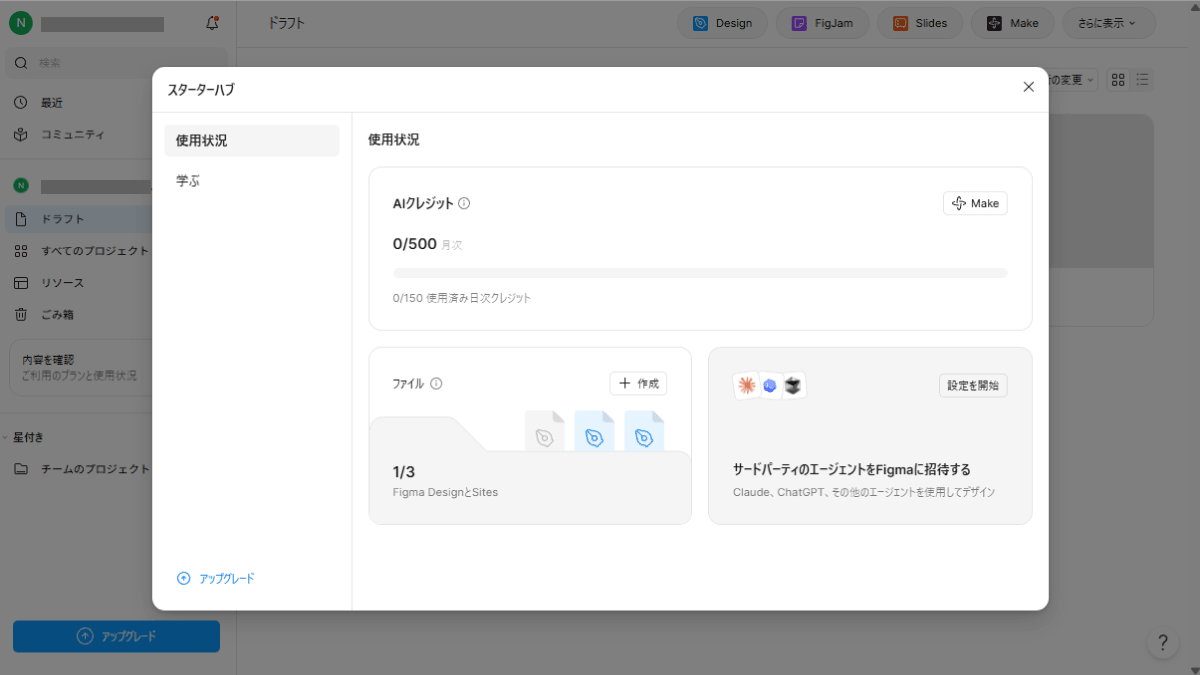This screenshot has width=1200, height=675.
Task: Click the 0/500 credits value
Action: (415, 243)
